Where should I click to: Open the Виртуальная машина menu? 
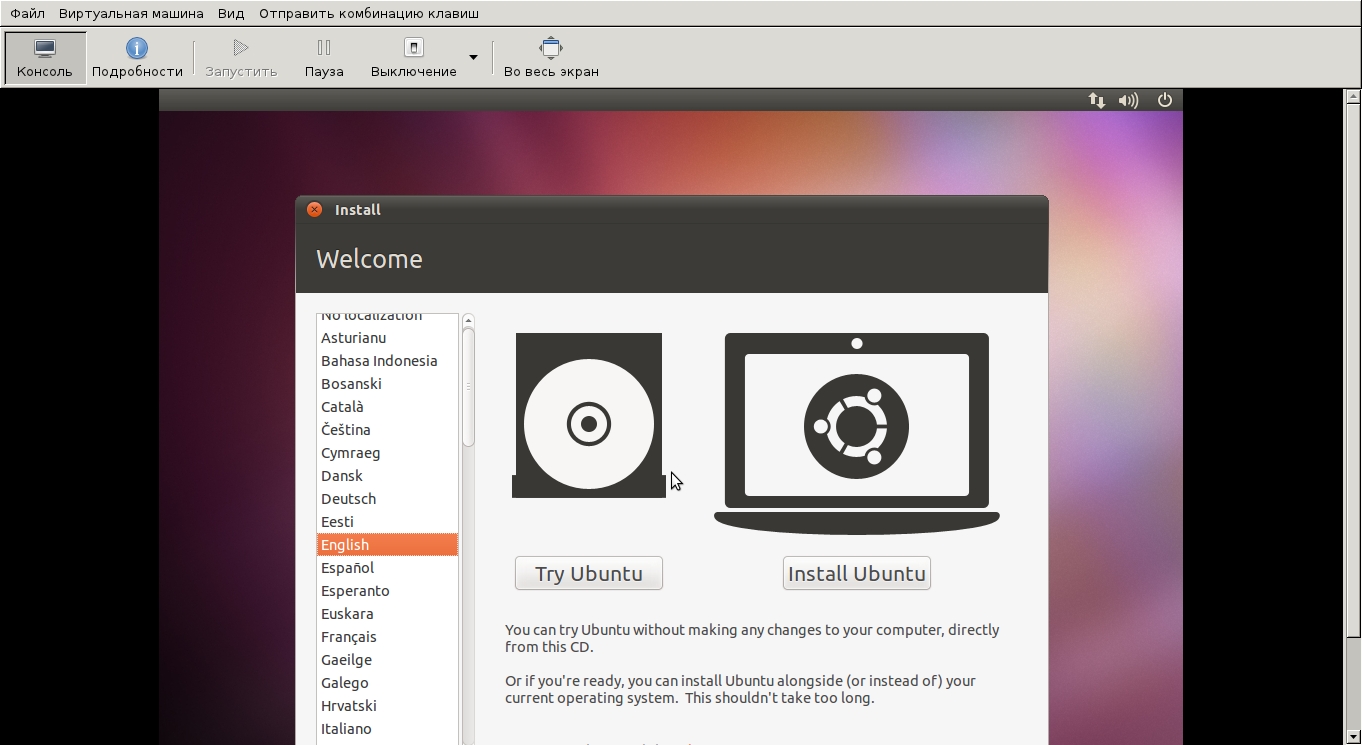coord(131,14)
